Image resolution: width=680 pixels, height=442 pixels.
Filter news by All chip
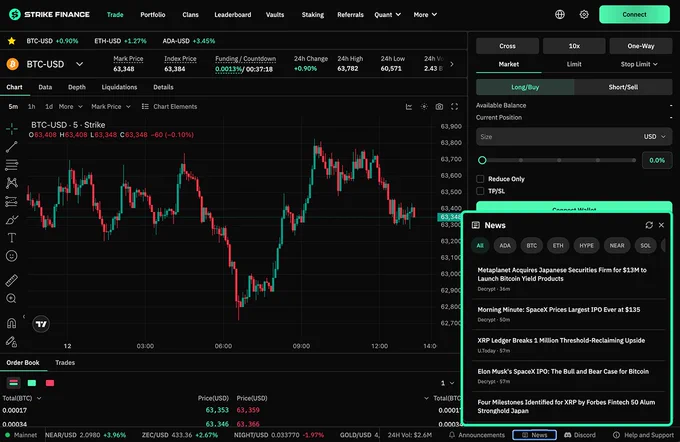click(x=480, y=246)
